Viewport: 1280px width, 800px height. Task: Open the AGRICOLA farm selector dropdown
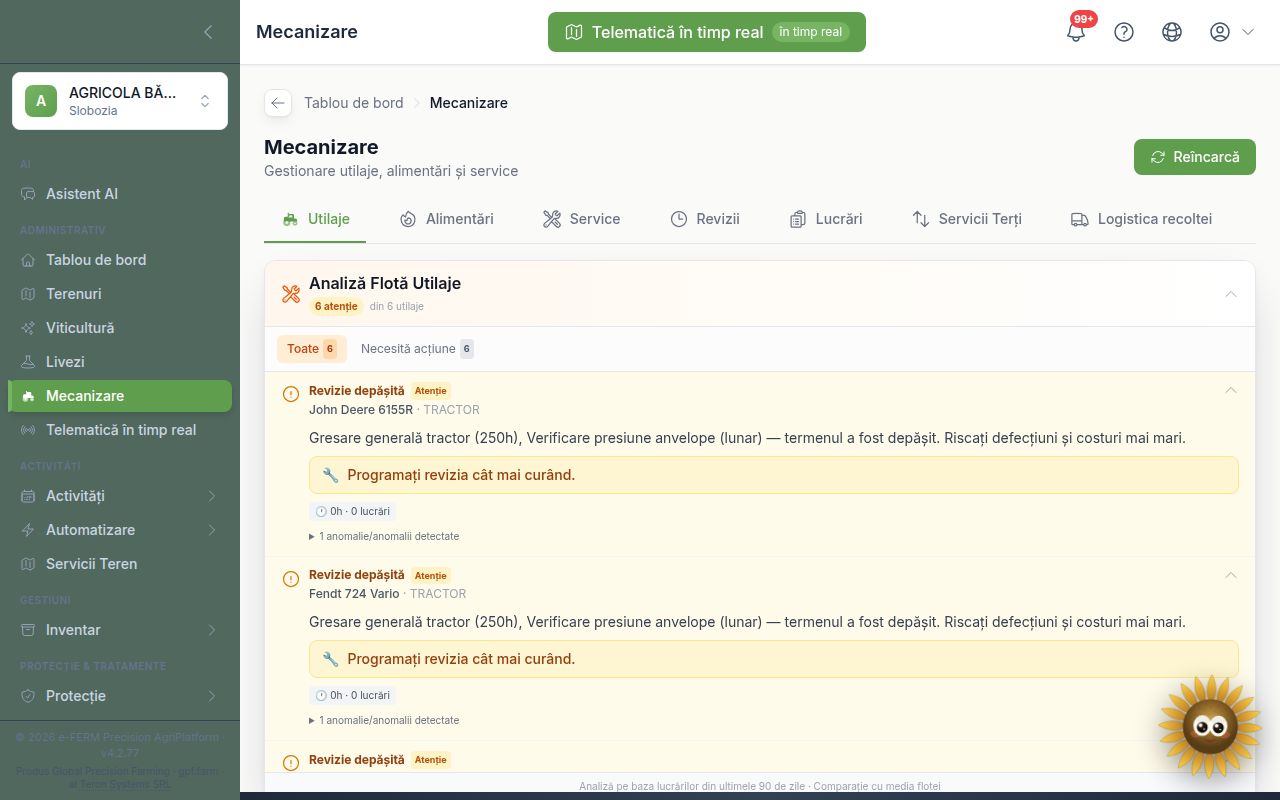[x=120, y=101]
